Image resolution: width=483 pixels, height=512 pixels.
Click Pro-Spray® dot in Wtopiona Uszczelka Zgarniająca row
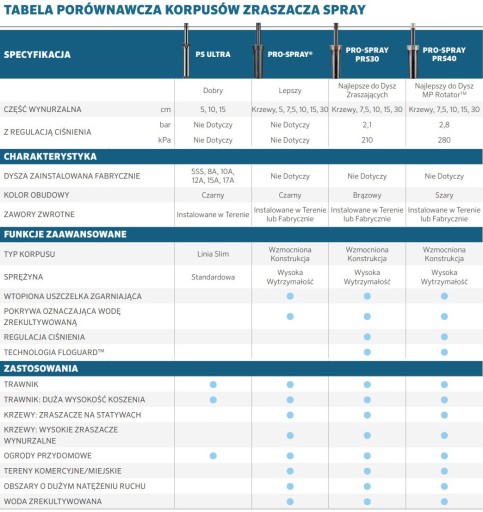[x=290, y=296]
